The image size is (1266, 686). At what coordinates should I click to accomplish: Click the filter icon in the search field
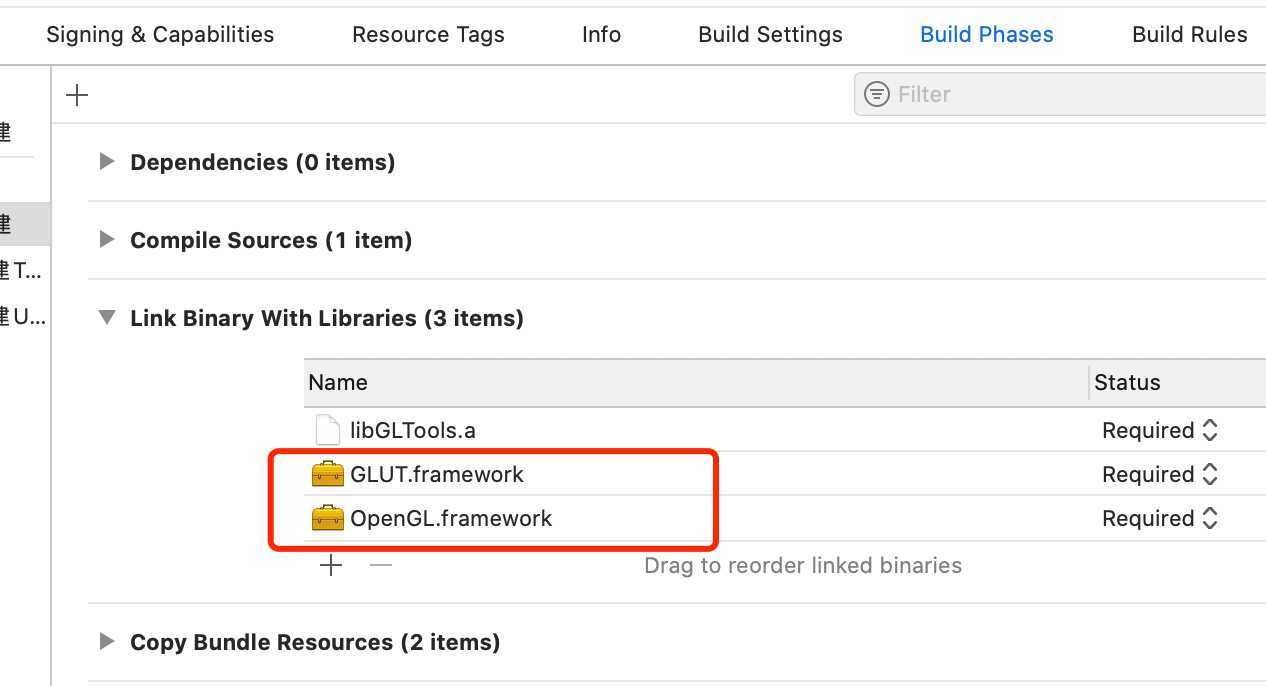pos(877,94)
